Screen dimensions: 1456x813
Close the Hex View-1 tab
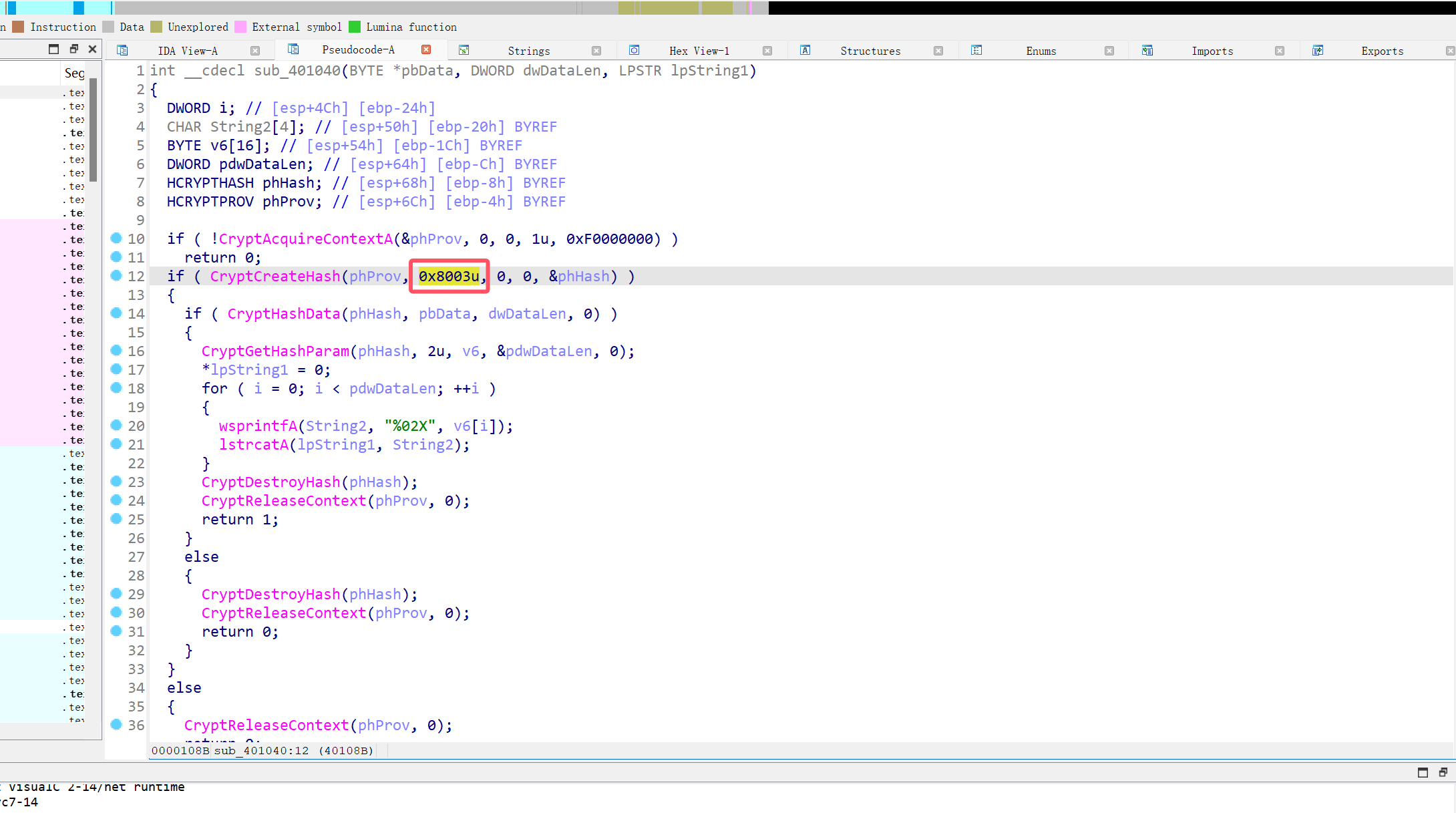pos(767,51)
